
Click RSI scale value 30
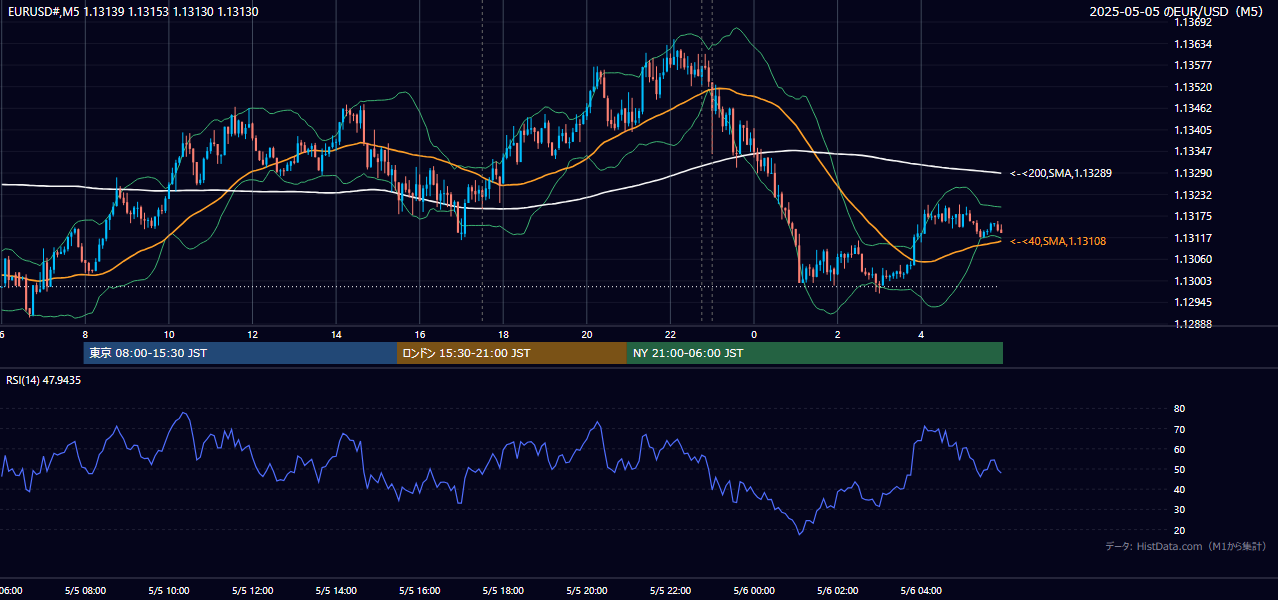(x=1180, y=510)
